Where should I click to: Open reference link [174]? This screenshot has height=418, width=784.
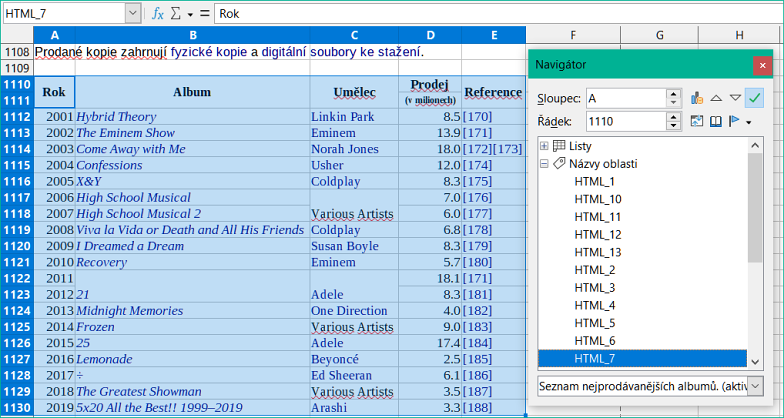coord(478,165)
